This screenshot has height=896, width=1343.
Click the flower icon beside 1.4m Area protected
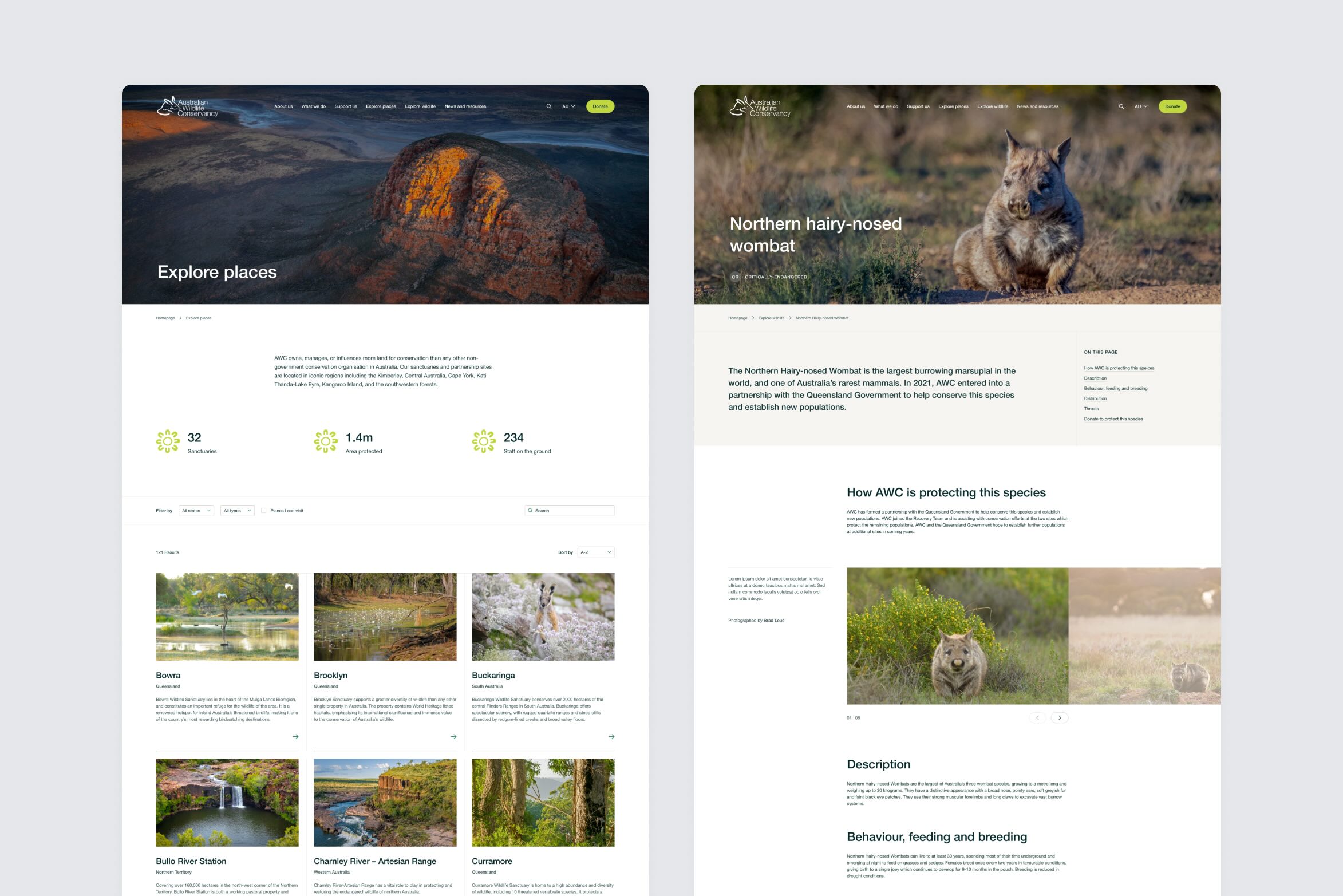(x=326, y=441)
